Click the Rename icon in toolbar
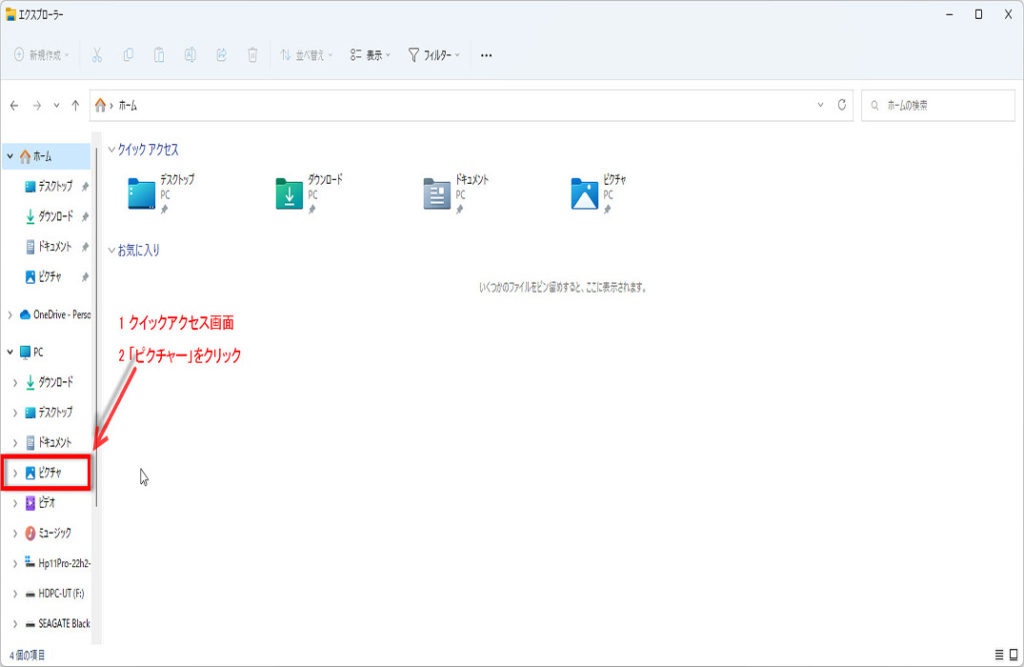The width and height of the screenshot is (1024, 667). coord(190,55)
